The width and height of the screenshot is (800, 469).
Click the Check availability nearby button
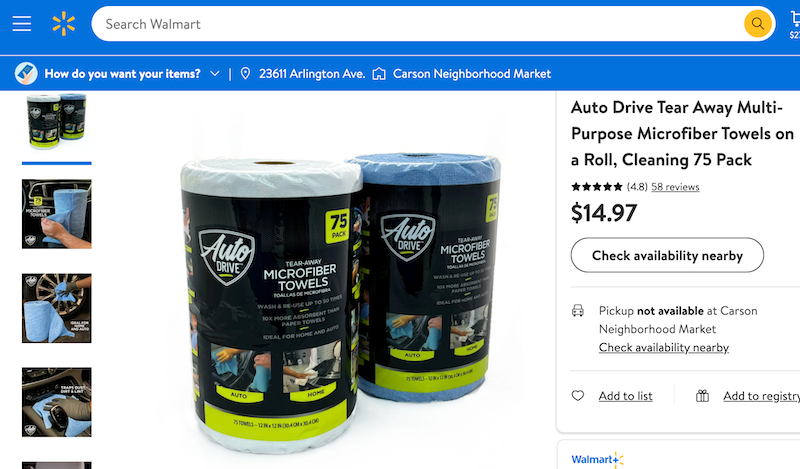point(667,255)
